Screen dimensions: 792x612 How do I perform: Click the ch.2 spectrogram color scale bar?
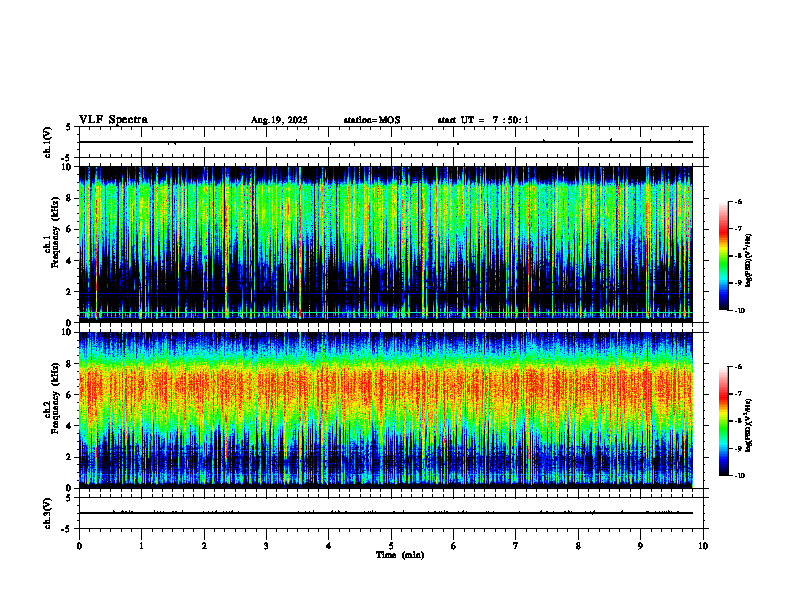coord(723,421)
